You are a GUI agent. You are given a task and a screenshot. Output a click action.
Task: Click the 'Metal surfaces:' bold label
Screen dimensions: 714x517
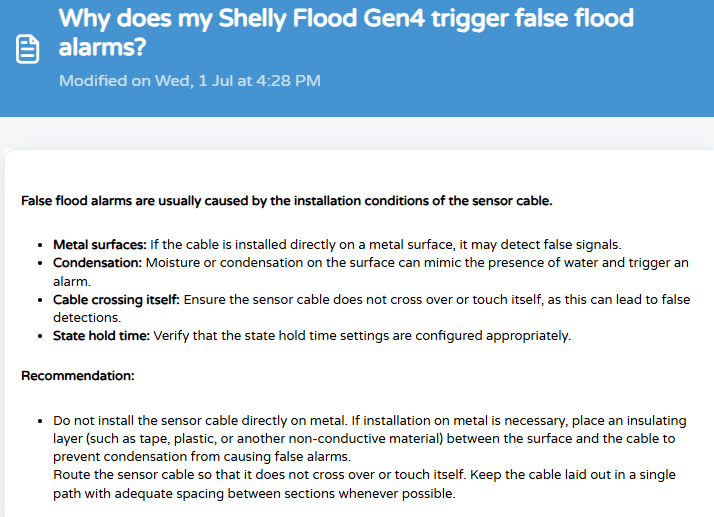pos(99,245)
